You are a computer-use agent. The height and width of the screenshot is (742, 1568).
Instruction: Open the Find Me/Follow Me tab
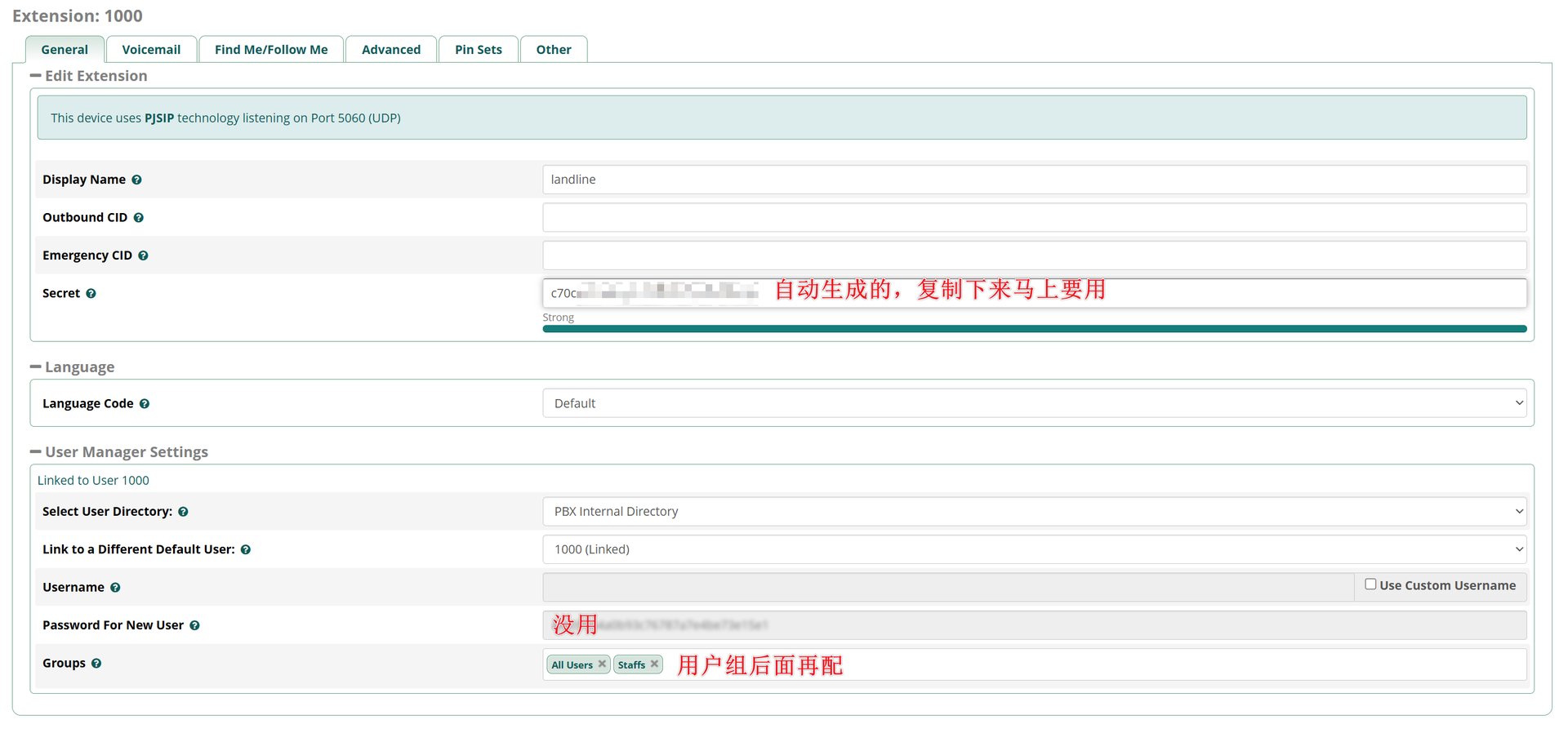[x=271, y=50]
